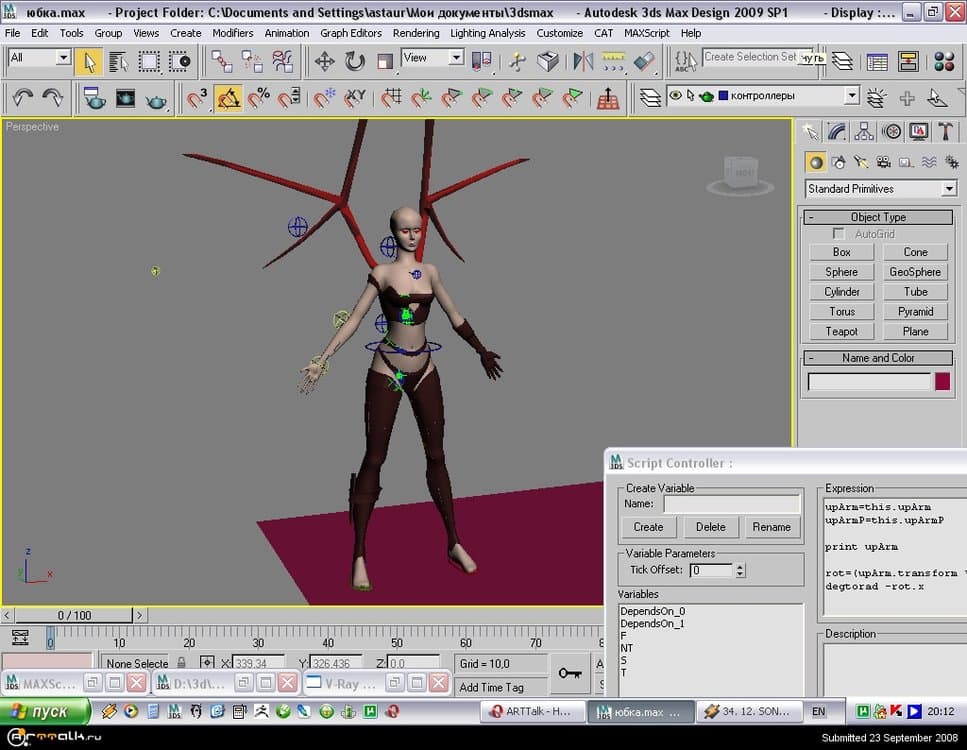Open the Schematic View icon
The height and width of the screenshot is (750, 967).
click(908, 62)
